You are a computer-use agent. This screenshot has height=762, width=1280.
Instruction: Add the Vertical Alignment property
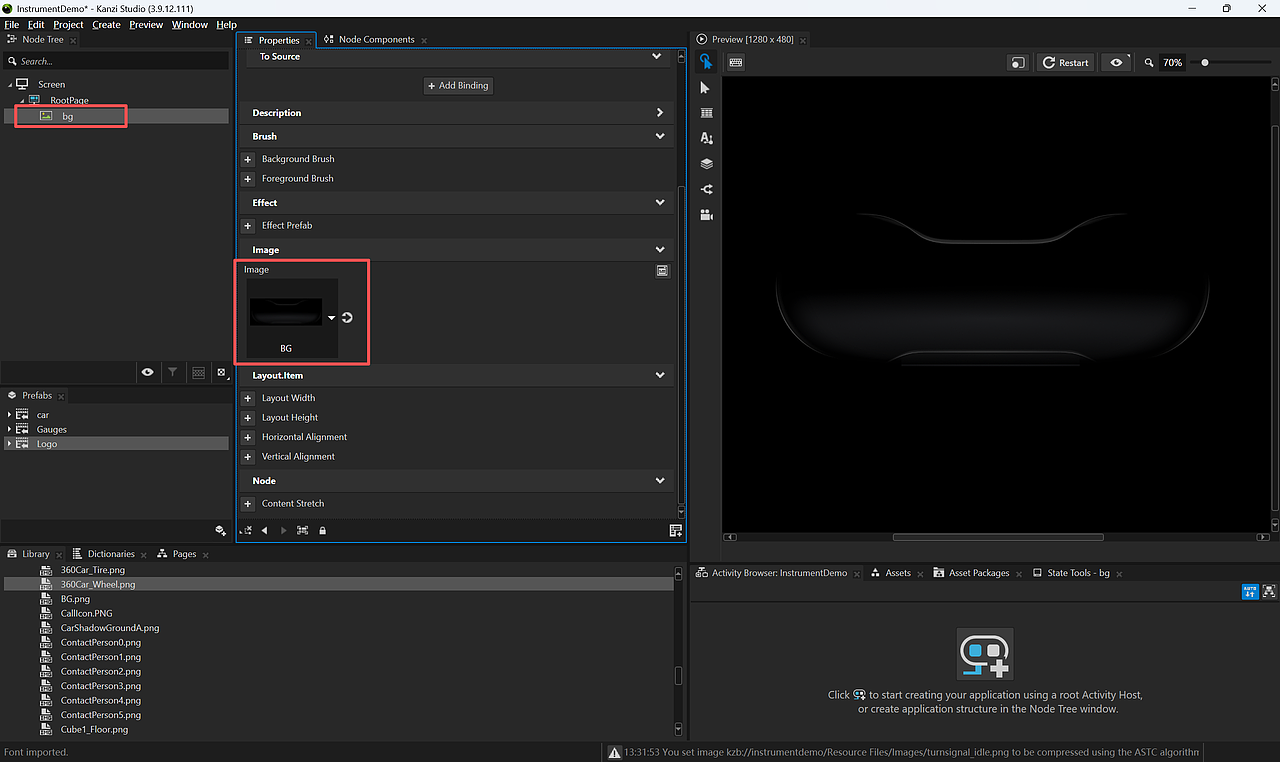tap(248, 457)
